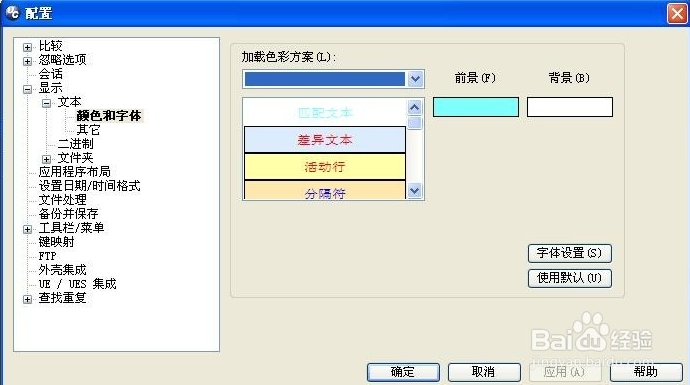Select 匹配文本 in color list
This screenshot has height=385, width=690.
click(x=325, y=113)
